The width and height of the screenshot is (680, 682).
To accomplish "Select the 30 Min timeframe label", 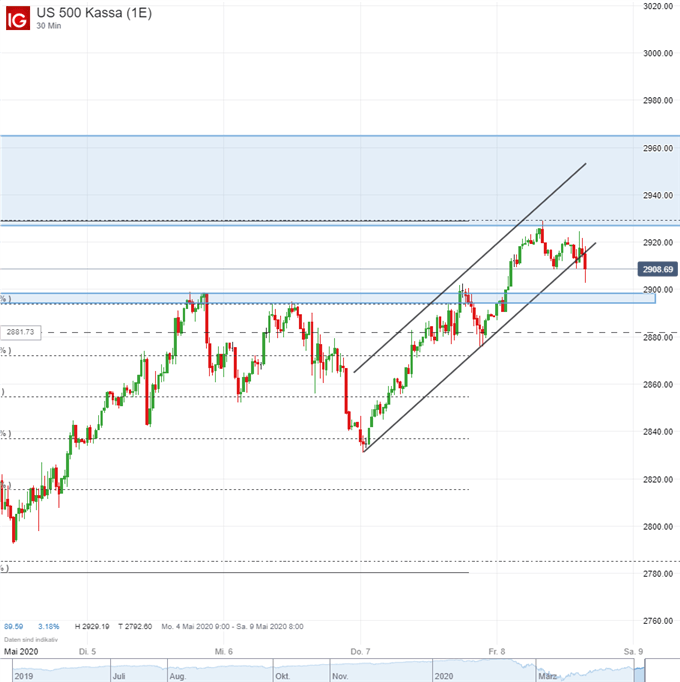I will tap(49, 26).
